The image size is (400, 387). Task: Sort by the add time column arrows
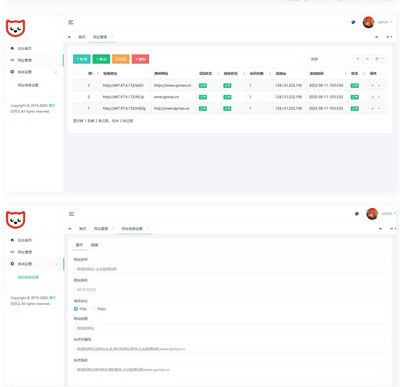click(345, 73)
